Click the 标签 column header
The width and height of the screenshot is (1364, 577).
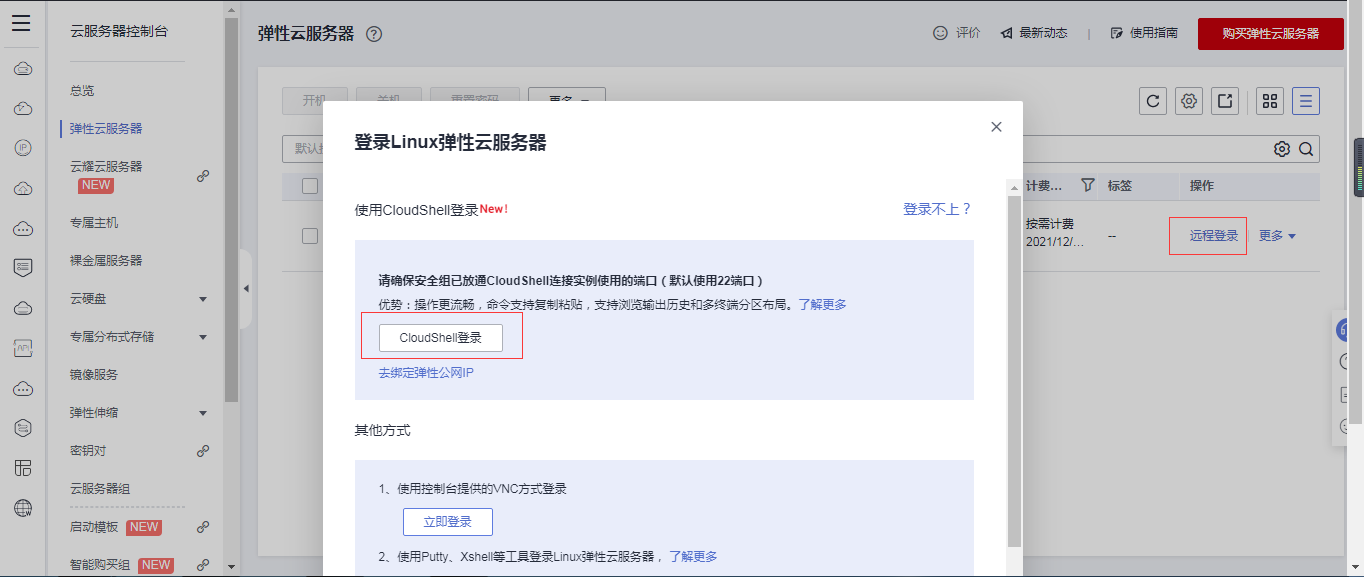pos(1120,186)
